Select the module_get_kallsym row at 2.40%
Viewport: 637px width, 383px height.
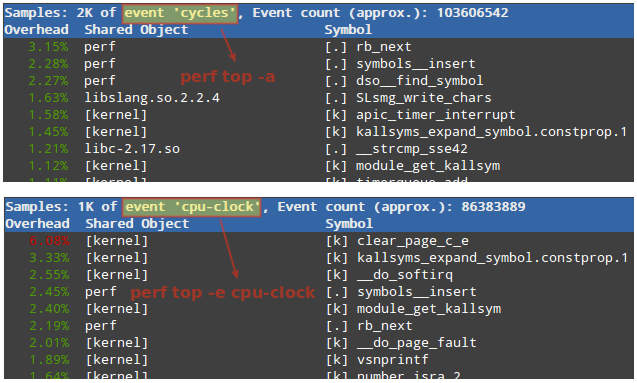[x=319, y=309]
